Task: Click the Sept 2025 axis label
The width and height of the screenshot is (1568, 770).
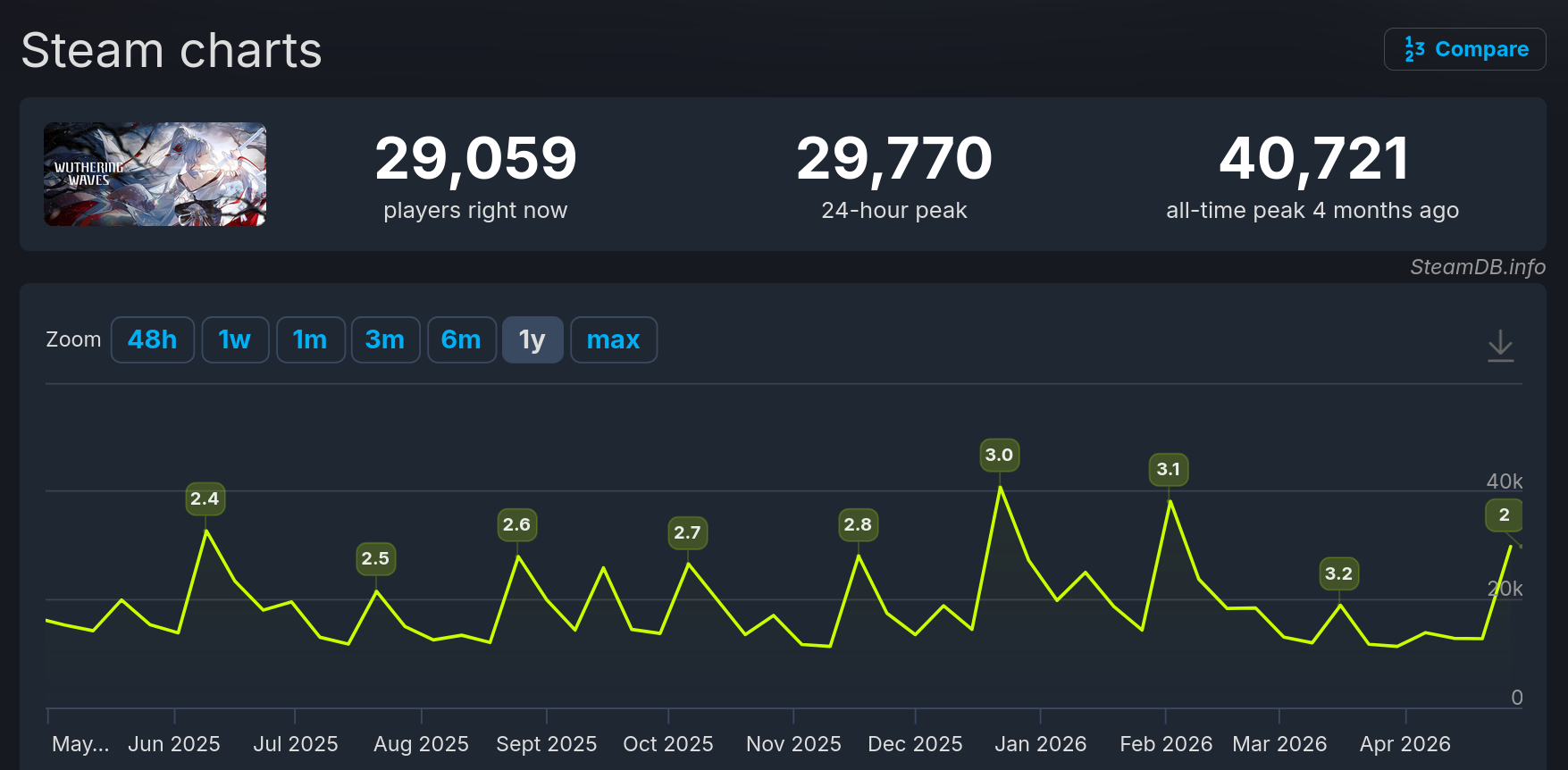Action: (547, 744)
